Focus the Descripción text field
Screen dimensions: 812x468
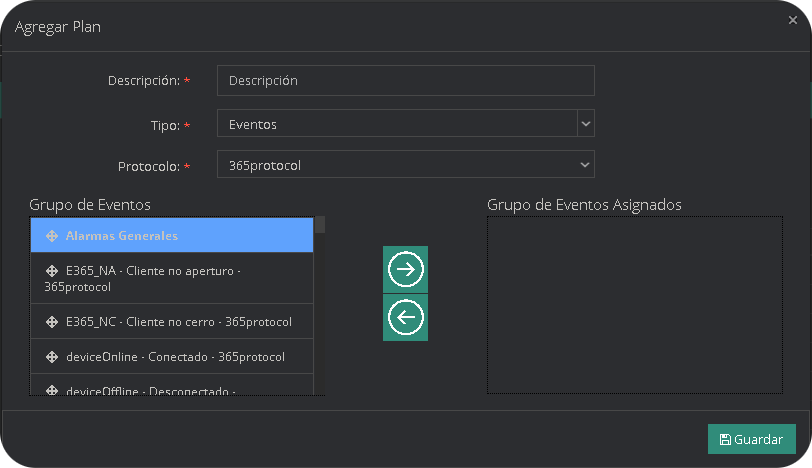[x=405, y=80]
